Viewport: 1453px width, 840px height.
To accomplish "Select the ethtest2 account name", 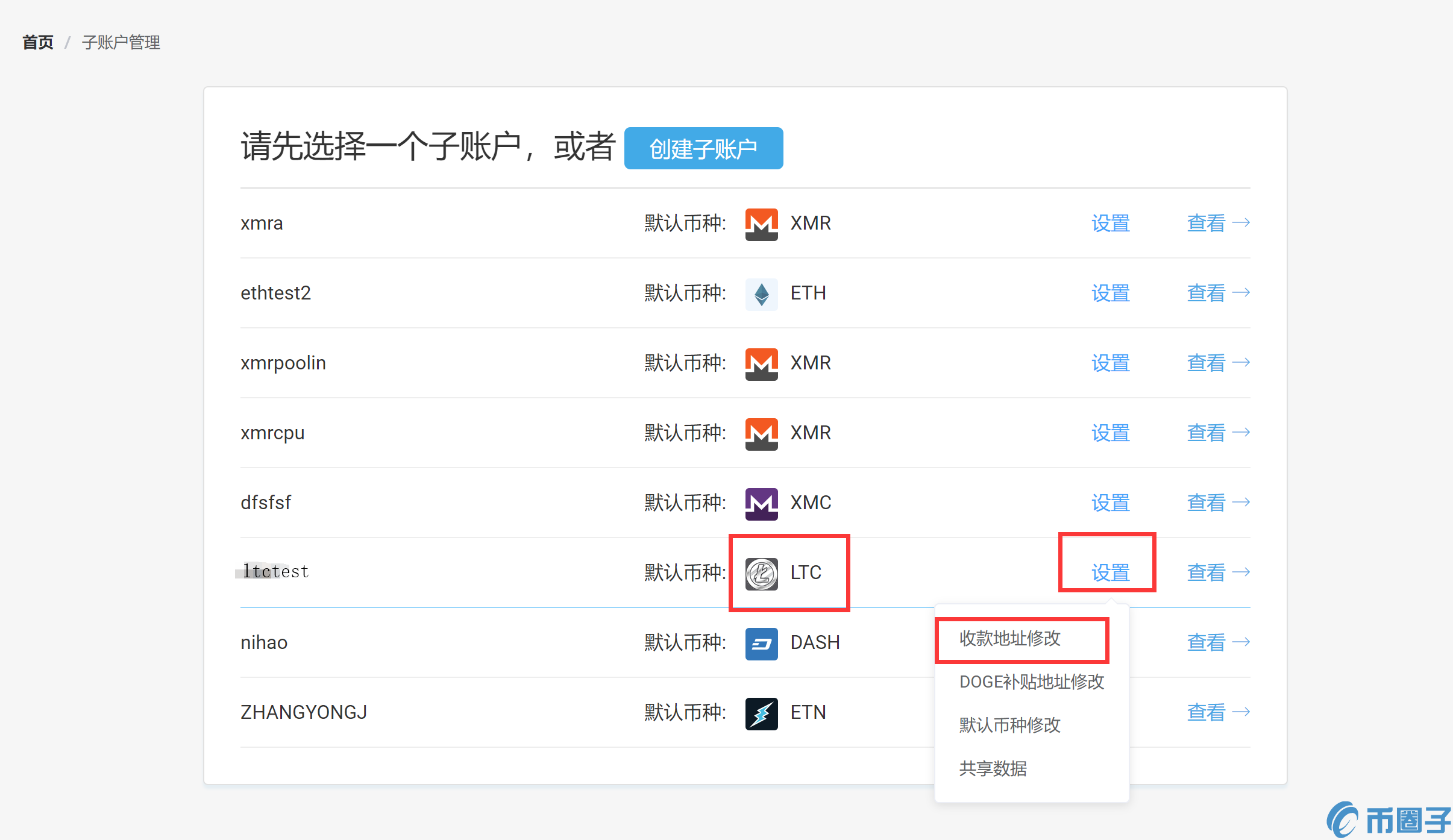I will point(275,293).
